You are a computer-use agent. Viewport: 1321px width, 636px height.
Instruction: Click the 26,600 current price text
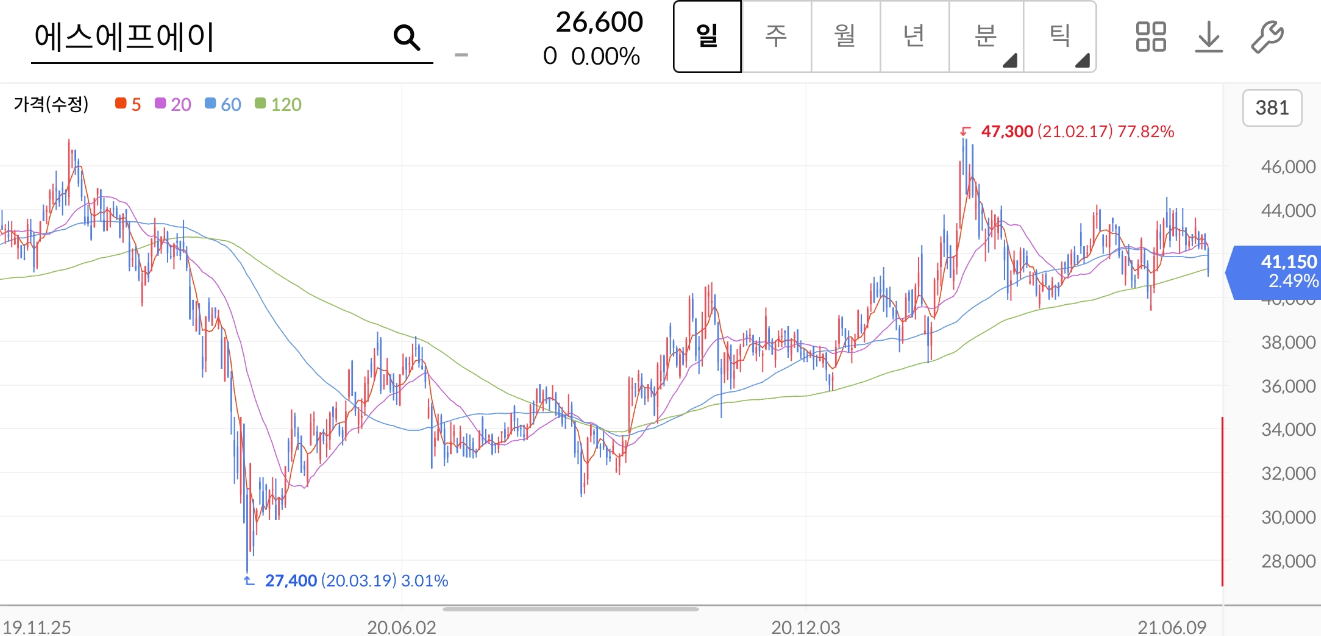(600, 21)
